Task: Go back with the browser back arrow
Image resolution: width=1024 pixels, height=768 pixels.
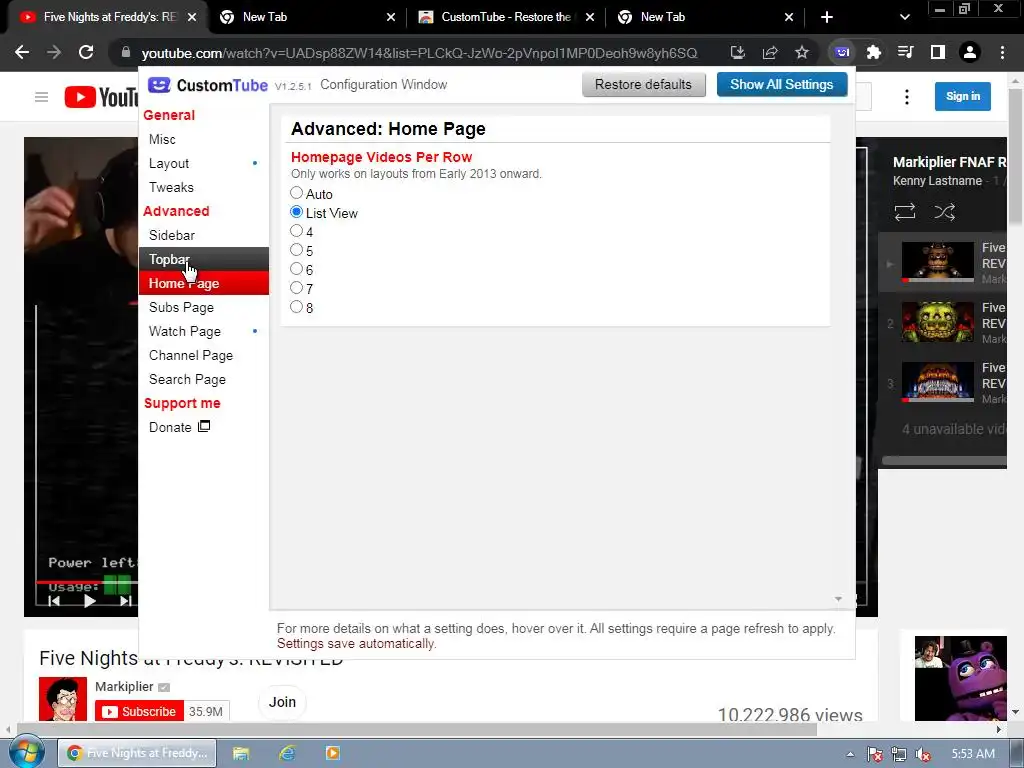Action: [22, 52]
